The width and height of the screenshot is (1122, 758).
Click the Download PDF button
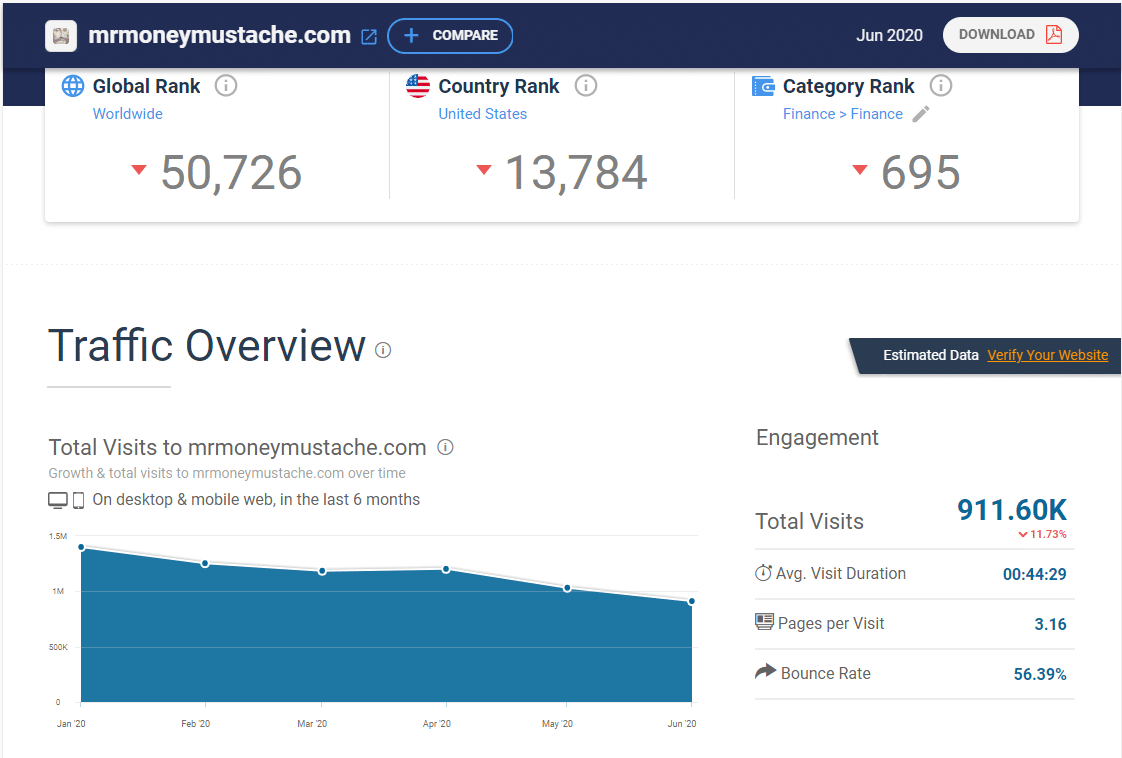pyautogui.click(x=1010, y=35)
